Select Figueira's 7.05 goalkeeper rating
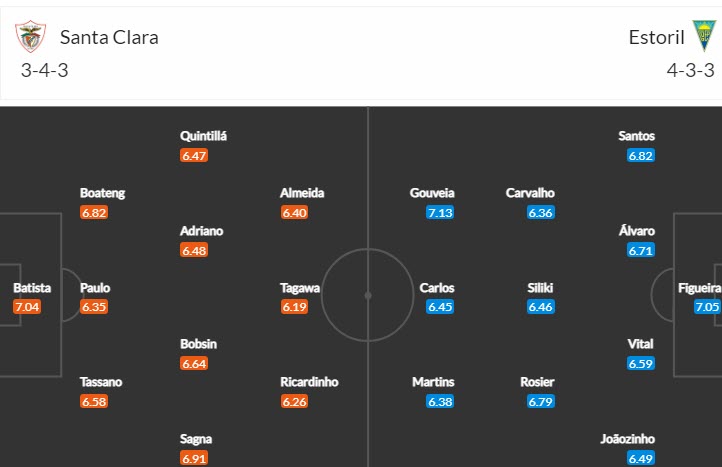 point(706,307)
